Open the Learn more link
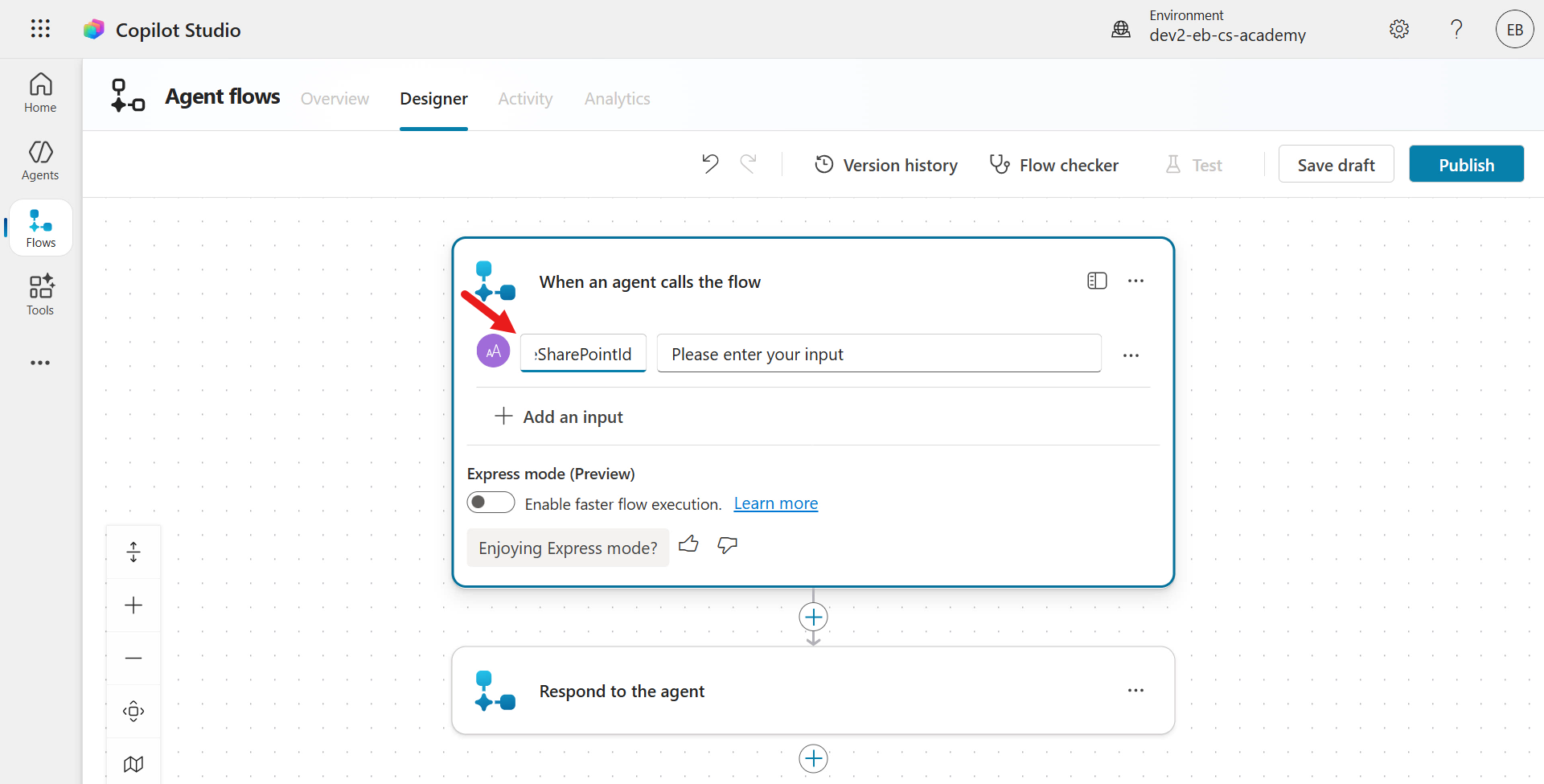 pos(775,503)
